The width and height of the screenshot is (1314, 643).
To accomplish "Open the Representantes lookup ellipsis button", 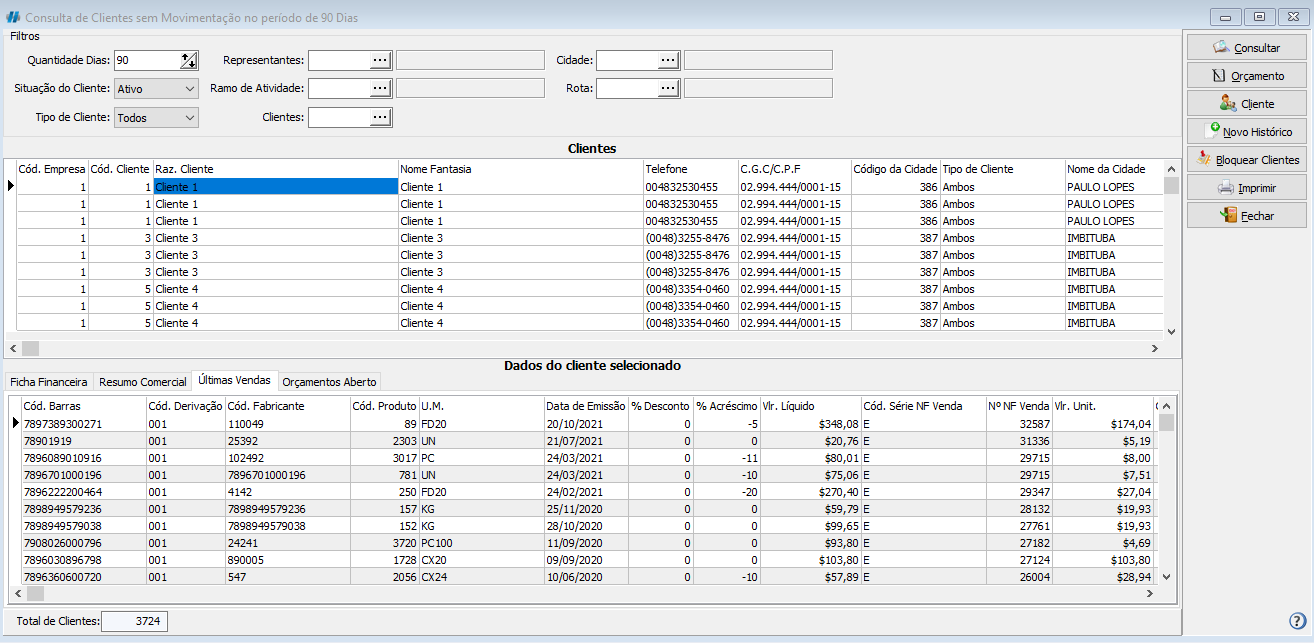I will click(x=380, y=60).
